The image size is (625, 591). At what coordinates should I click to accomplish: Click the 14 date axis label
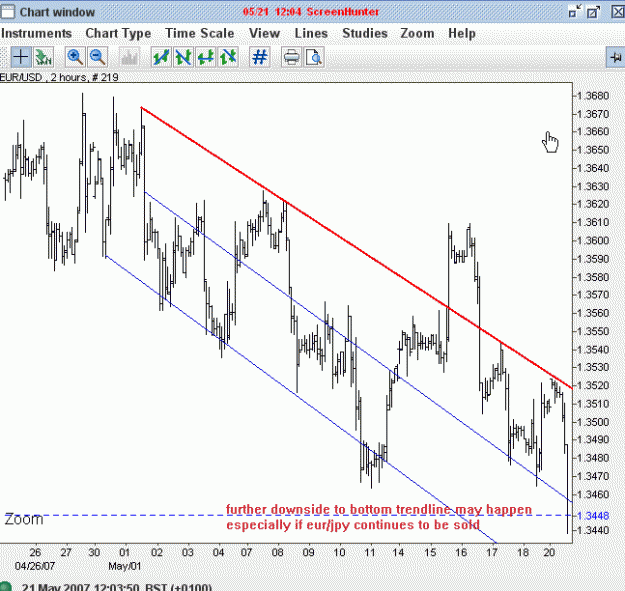click(399, 552)
